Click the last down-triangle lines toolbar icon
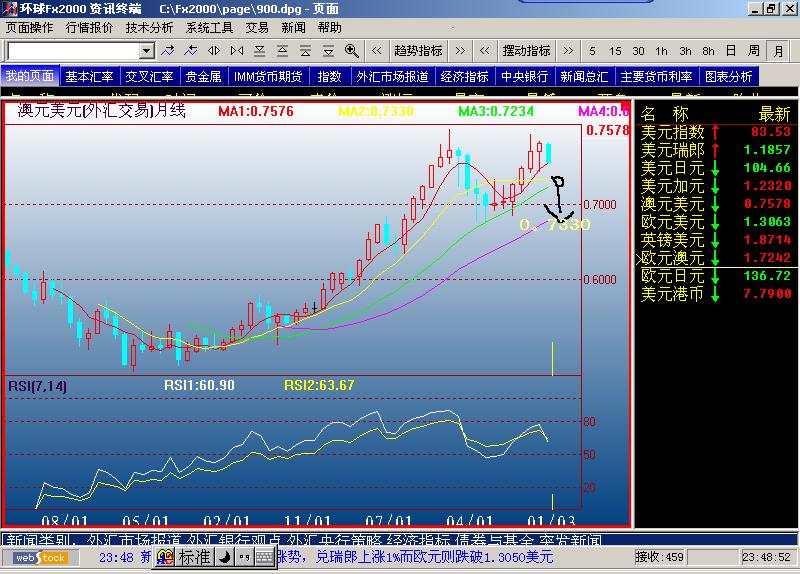This screenshot has height=574, width=800. click(x=329, y=51)
